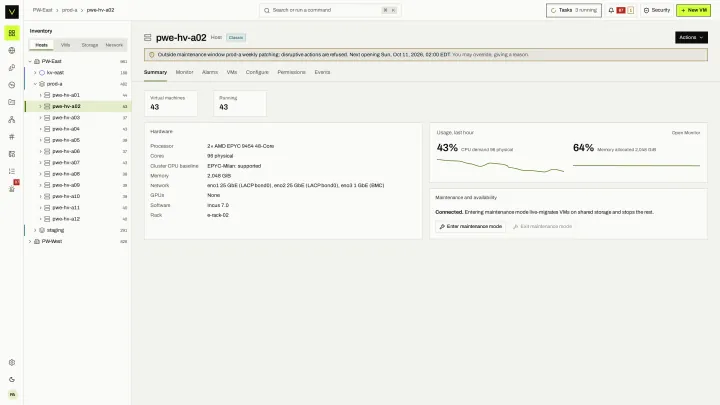
Task: Collapse the PW-East tree node
Action: pos(30,61)
